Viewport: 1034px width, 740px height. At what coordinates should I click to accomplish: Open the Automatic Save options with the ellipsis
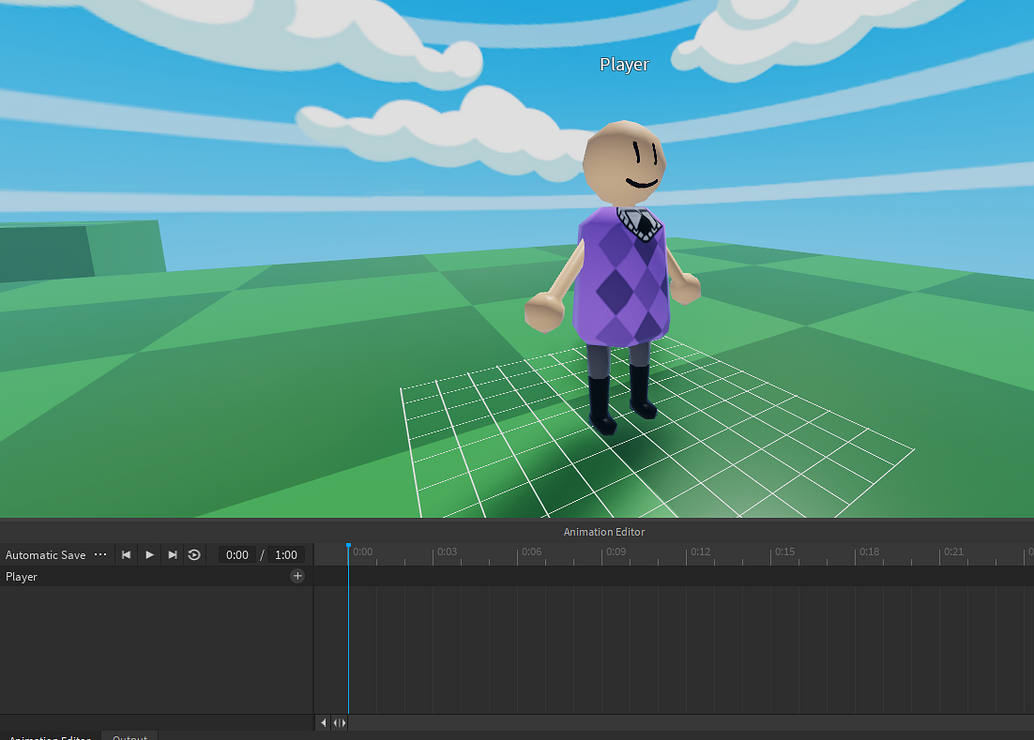pyautogui.click(x=100, y=554)
